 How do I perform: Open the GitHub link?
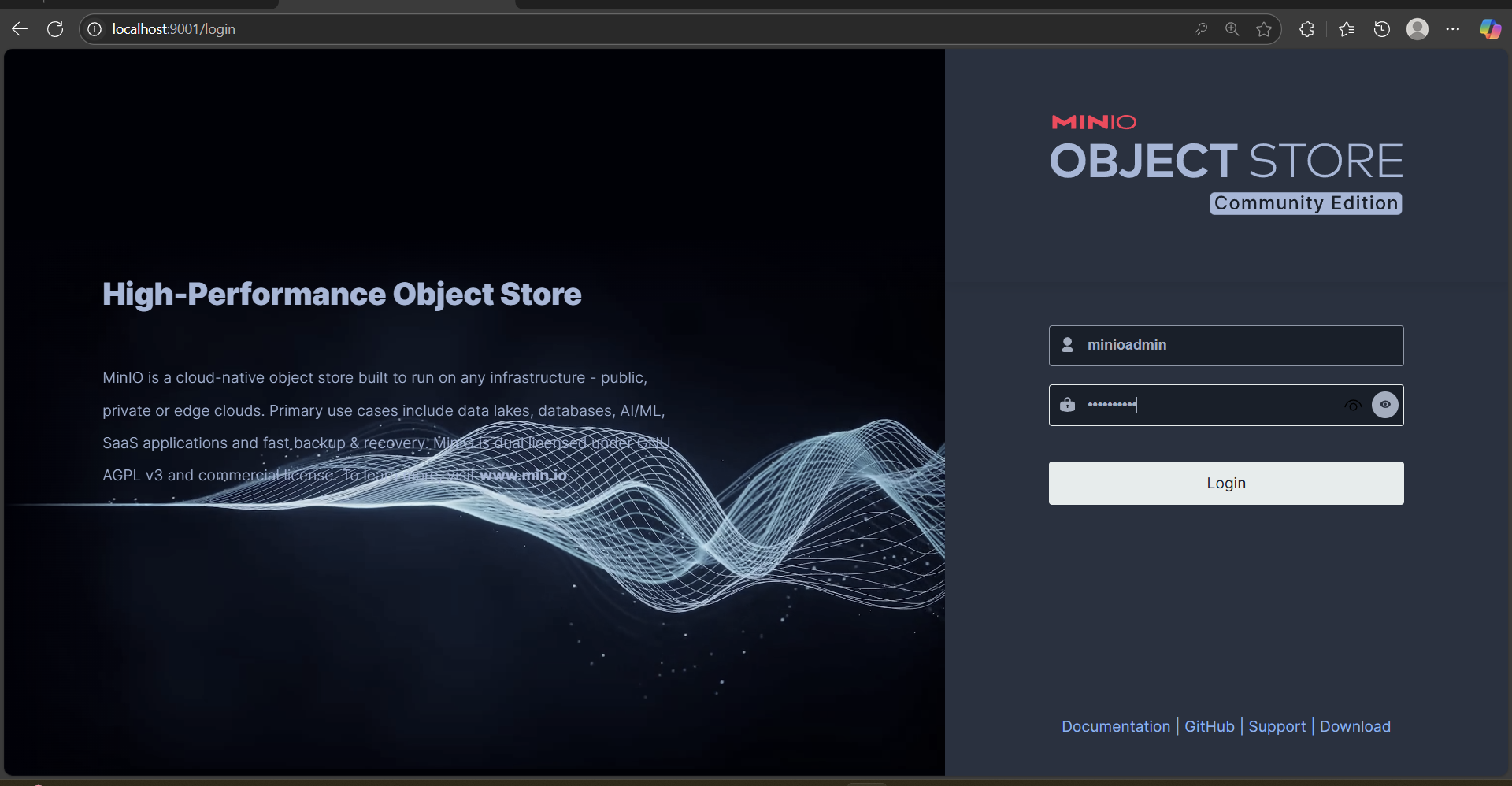click(x=1210, y=726)
